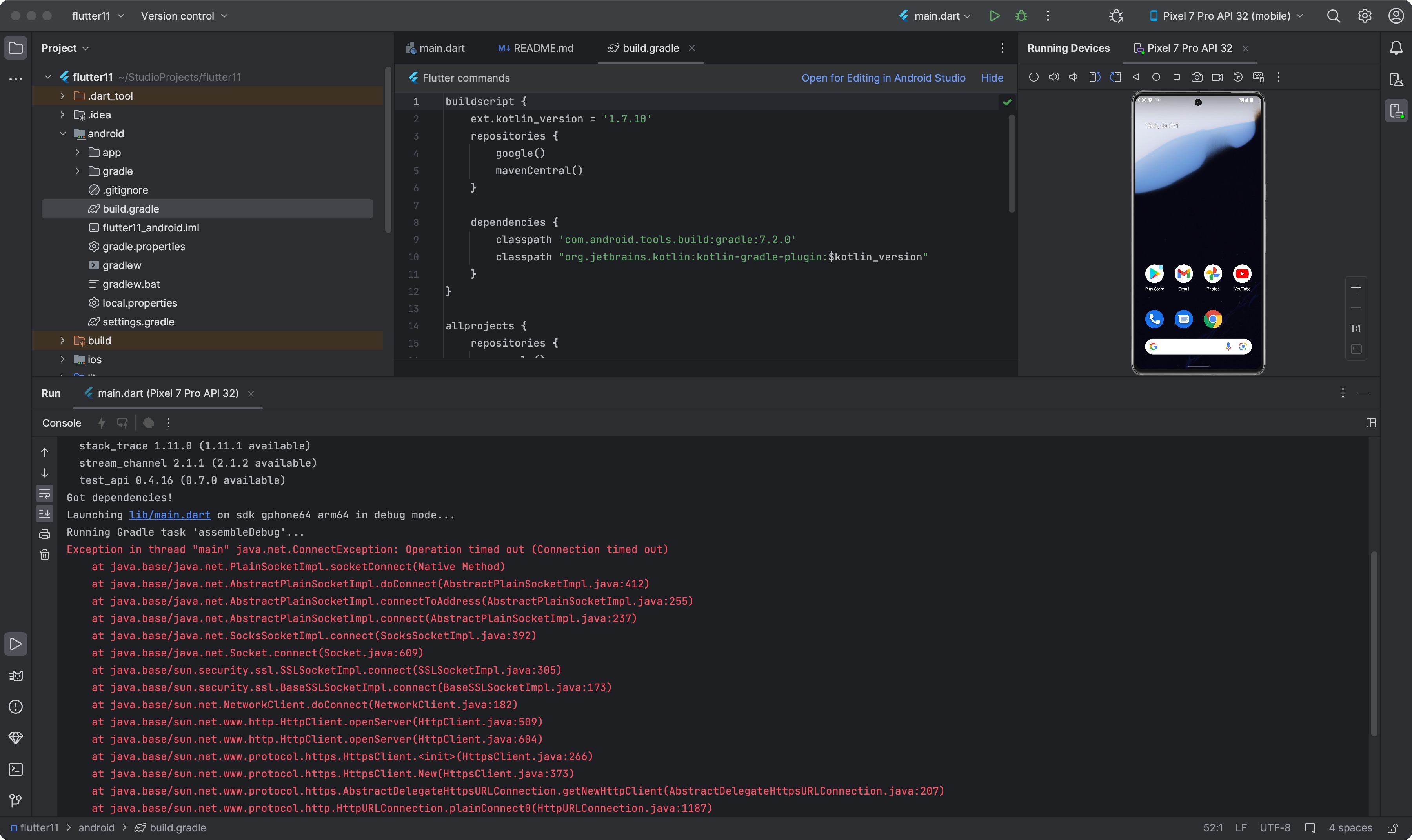This screenshot has height=840, width=1412.
Task: Toggle Scroll to End in console
Action: coord(45,514)
